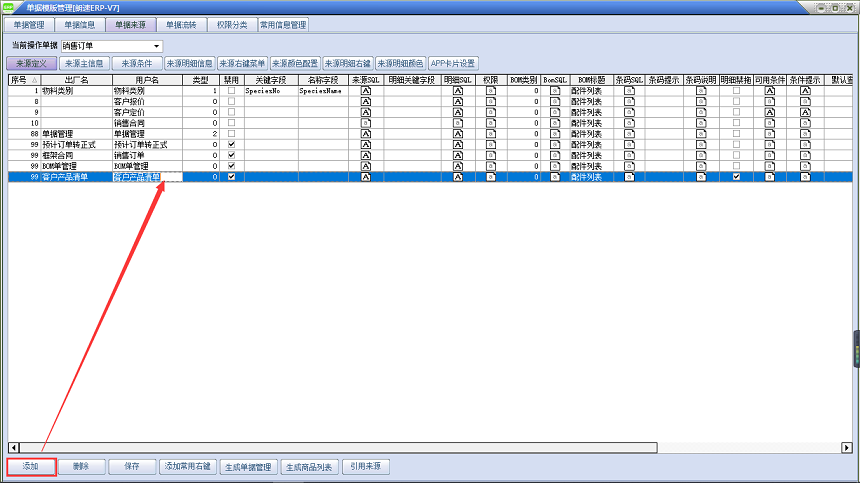Open 条码说明 icon for 预计订单转正式 row
The image size is (860, 483).
click(x=700, y=145)
